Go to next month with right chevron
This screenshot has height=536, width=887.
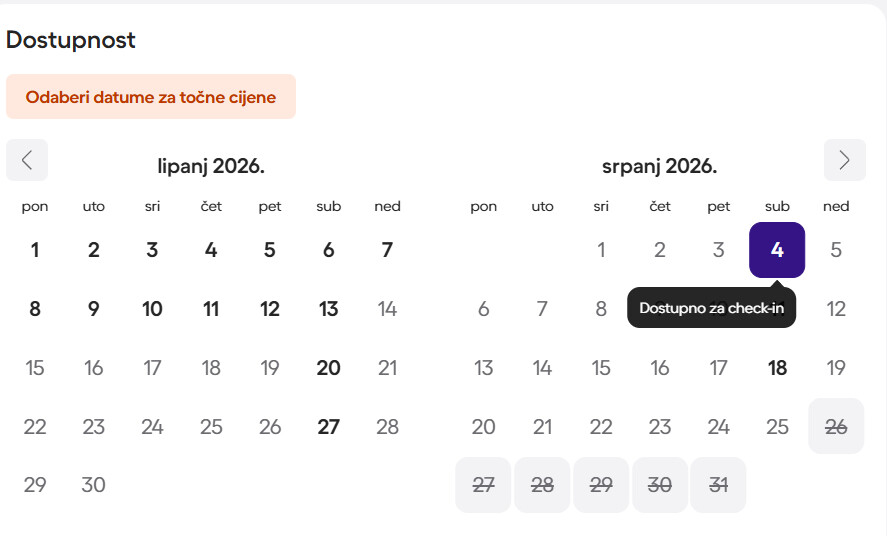[x=844, y=160]
